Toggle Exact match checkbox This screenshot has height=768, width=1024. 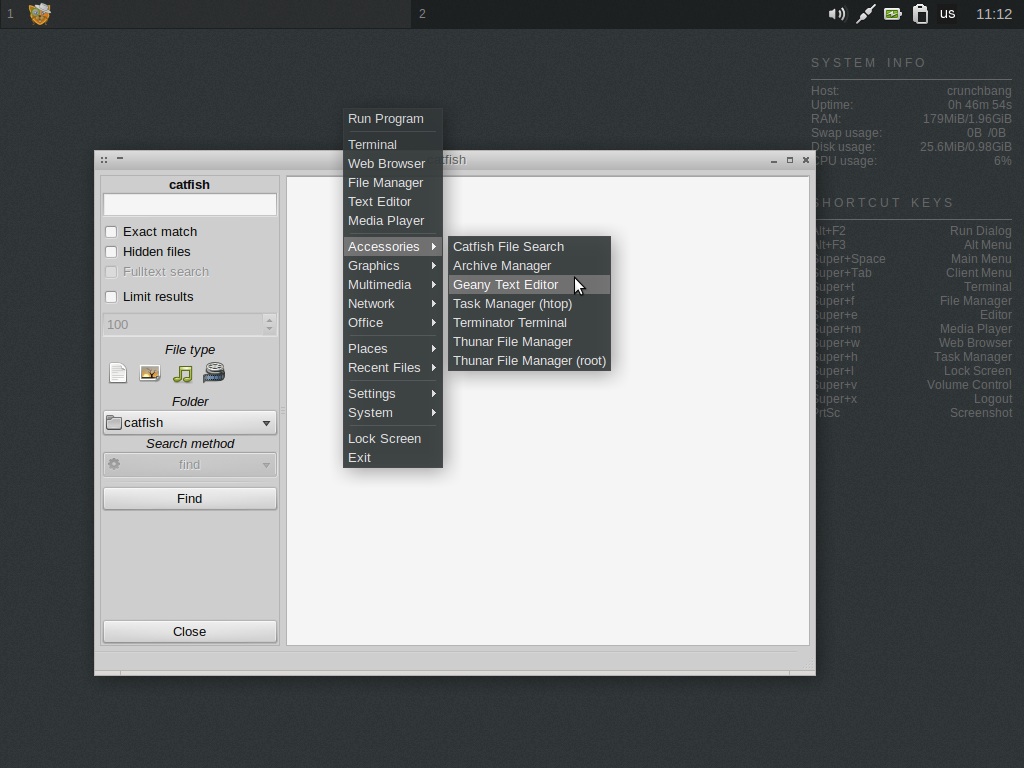pyautogui.click(x=111, y=232)
